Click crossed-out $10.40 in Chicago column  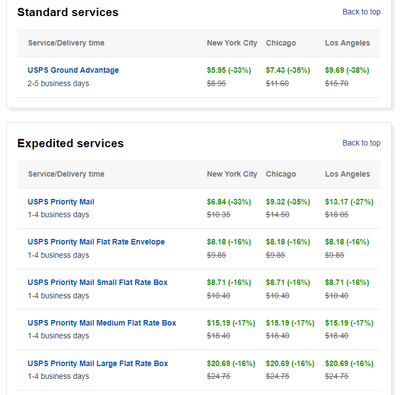[x=277, y=296]
